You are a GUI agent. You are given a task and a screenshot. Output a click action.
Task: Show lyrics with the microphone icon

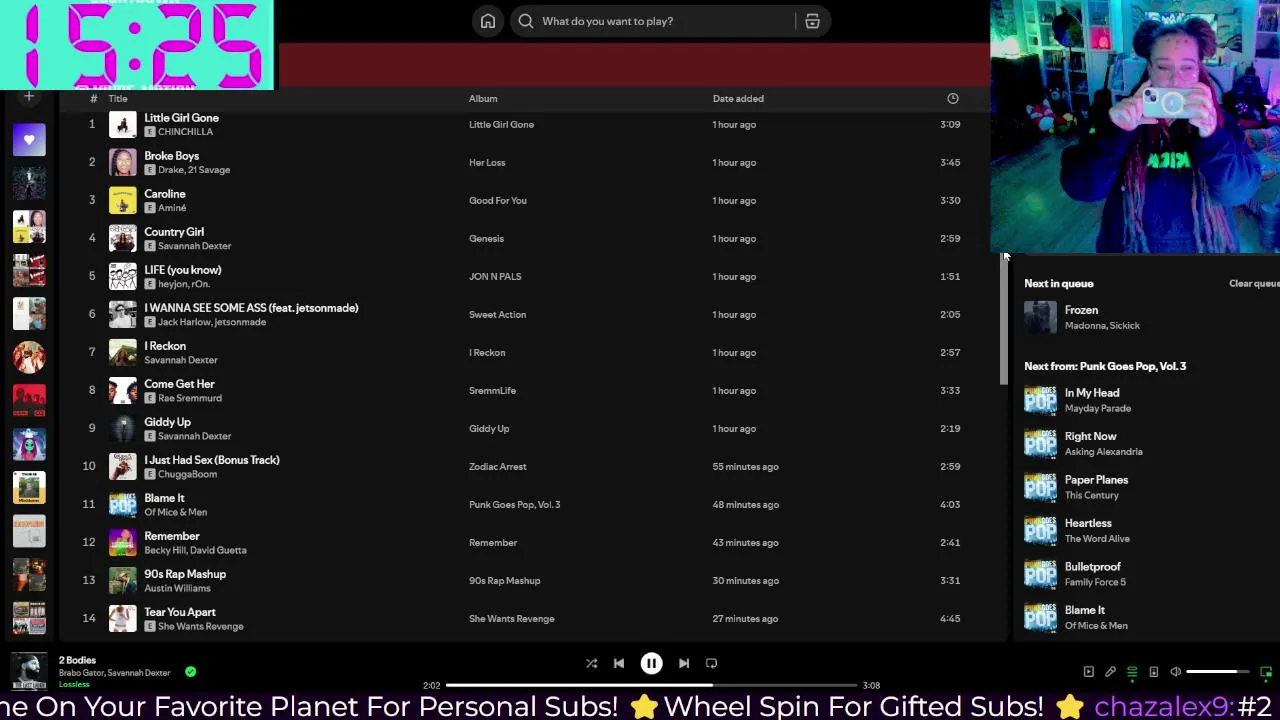(1110, 672)
